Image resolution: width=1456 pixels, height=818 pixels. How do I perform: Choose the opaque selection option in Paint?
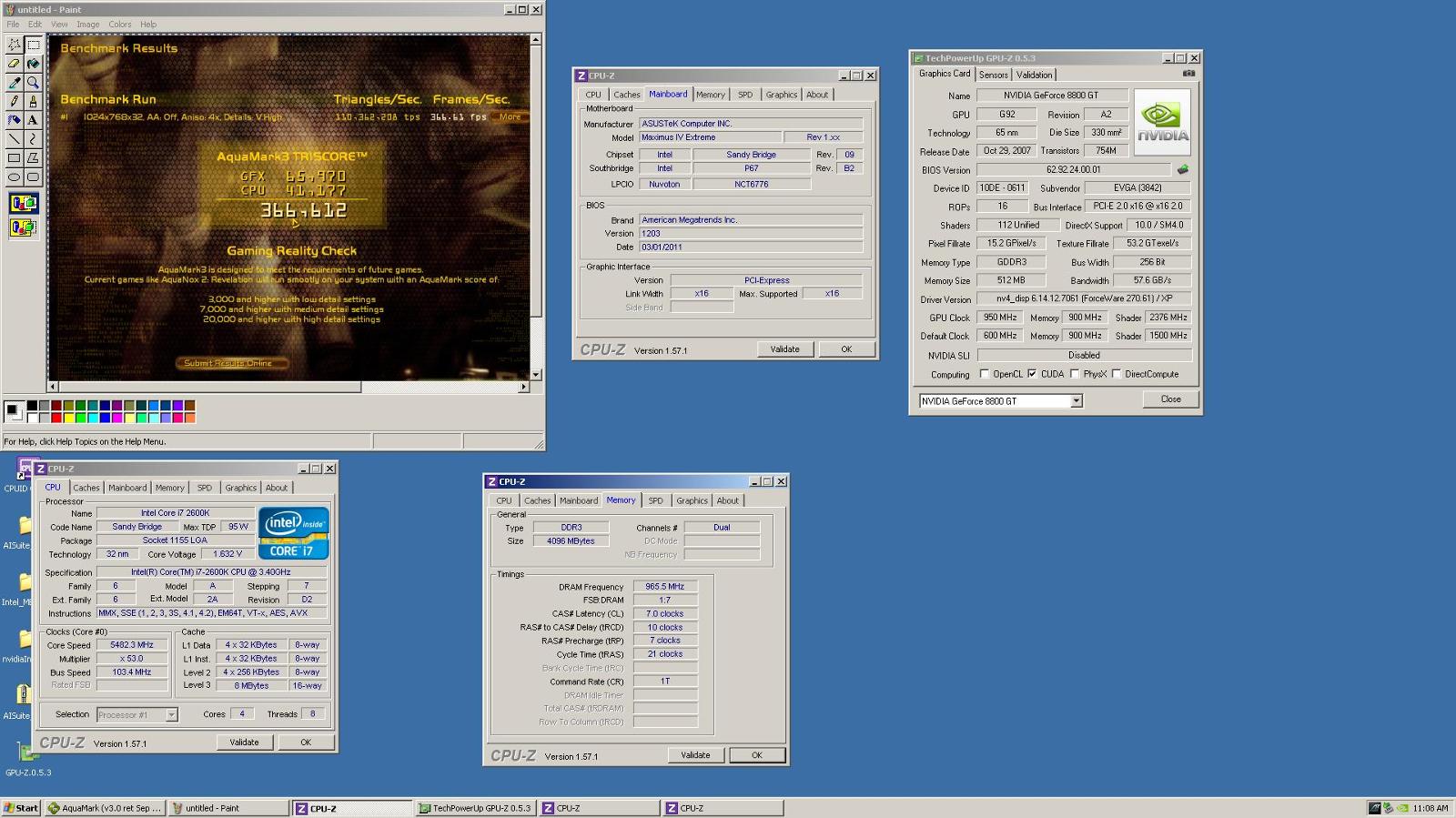coord(24,203)
